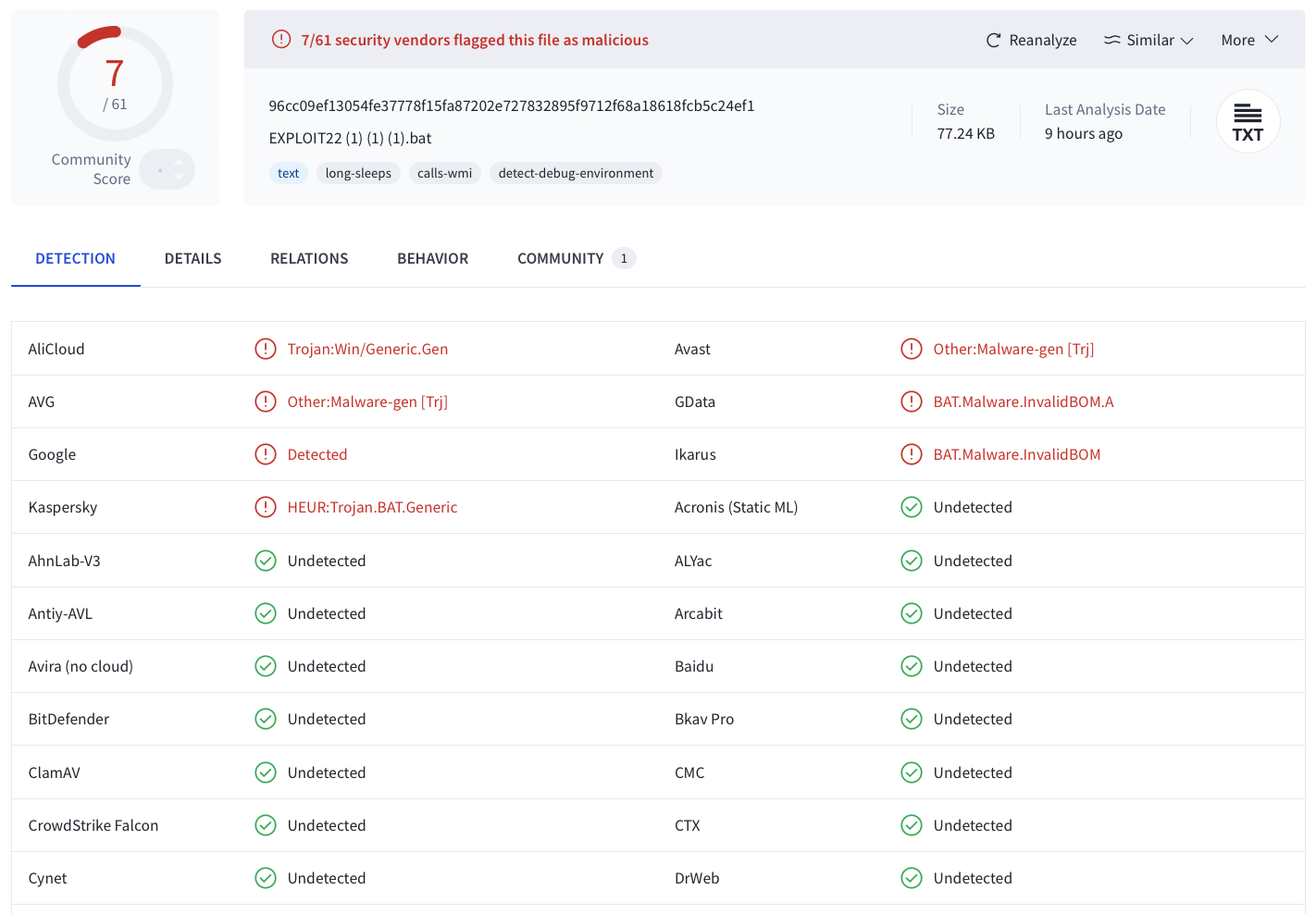Click CMC green check icon

tap(912, 772)
